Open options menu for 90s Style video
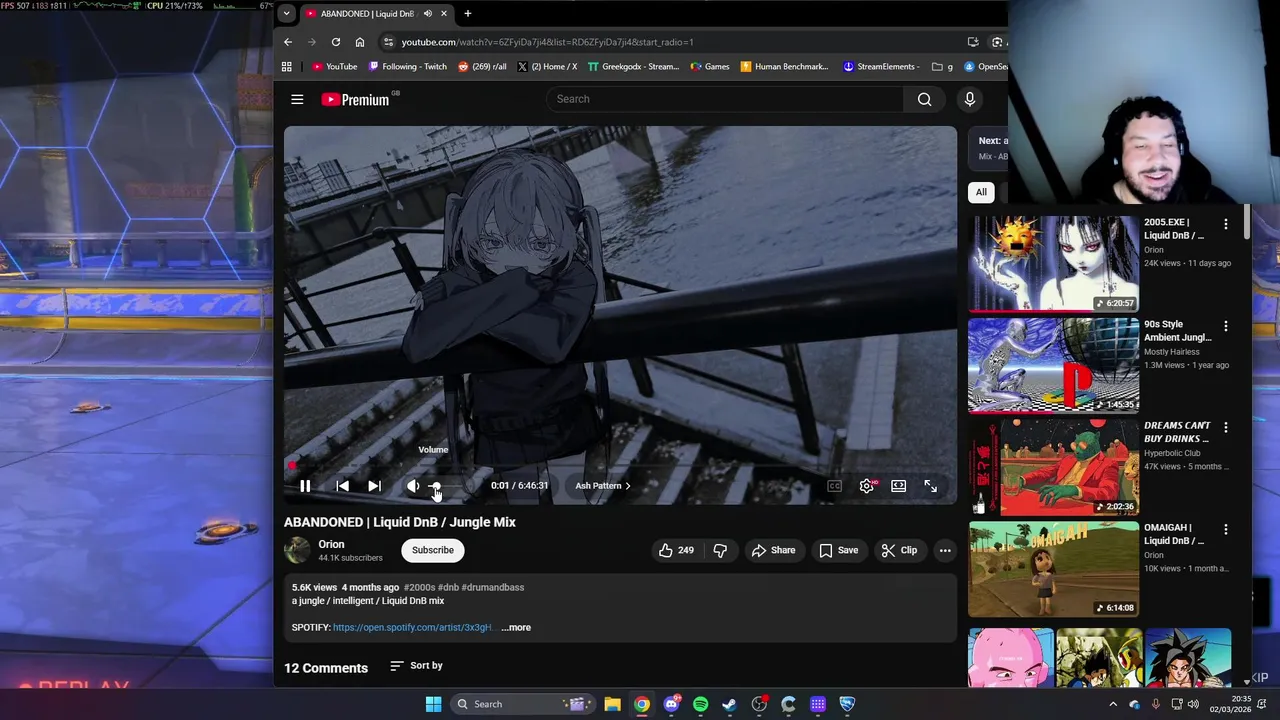This screenshot has width=1280, height=720. [x=1226, y=326]
